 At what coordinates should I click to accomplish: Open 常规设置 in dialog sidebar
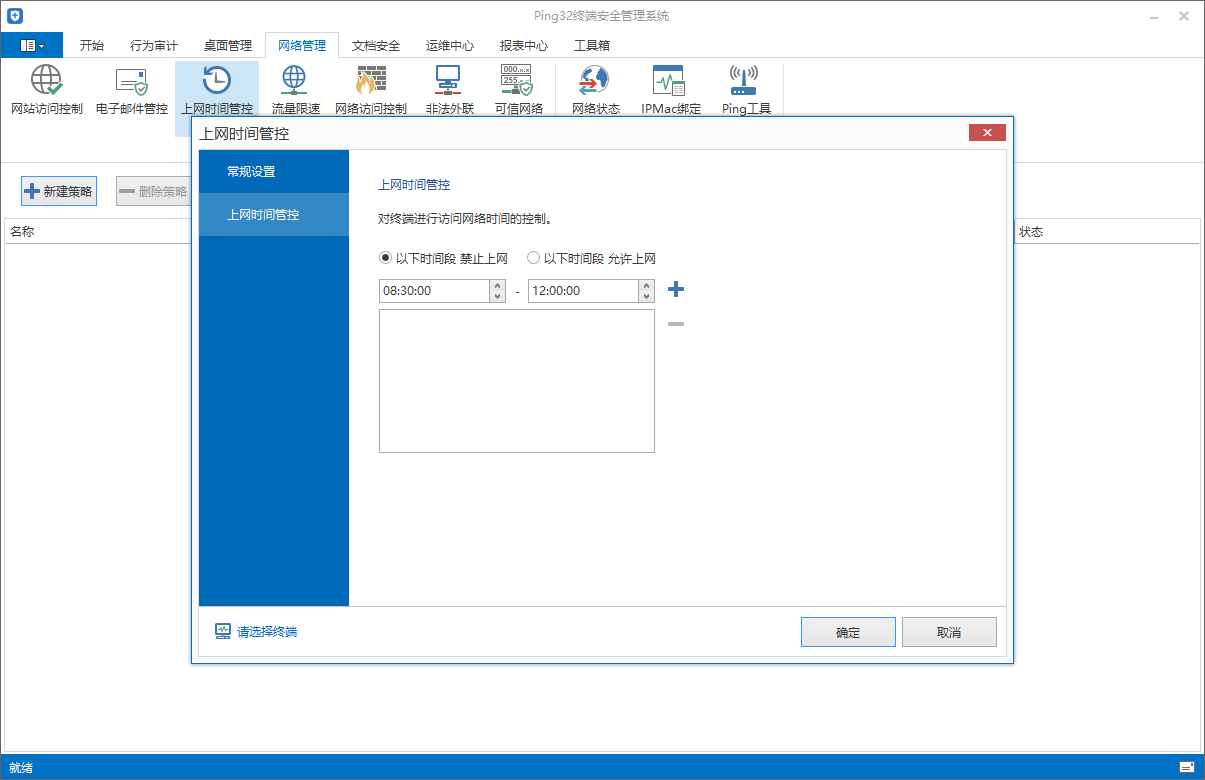click(274, 172)
